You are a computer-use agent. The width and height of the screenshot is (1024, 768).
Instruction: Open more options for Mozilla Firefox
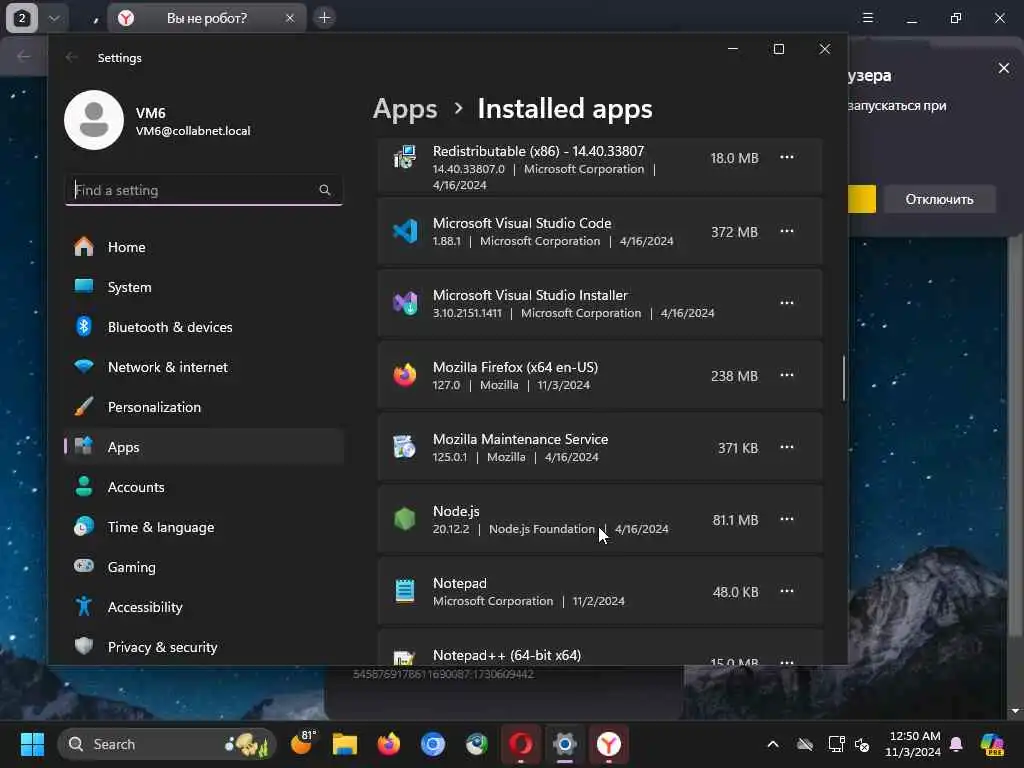[x=787, y=375]
